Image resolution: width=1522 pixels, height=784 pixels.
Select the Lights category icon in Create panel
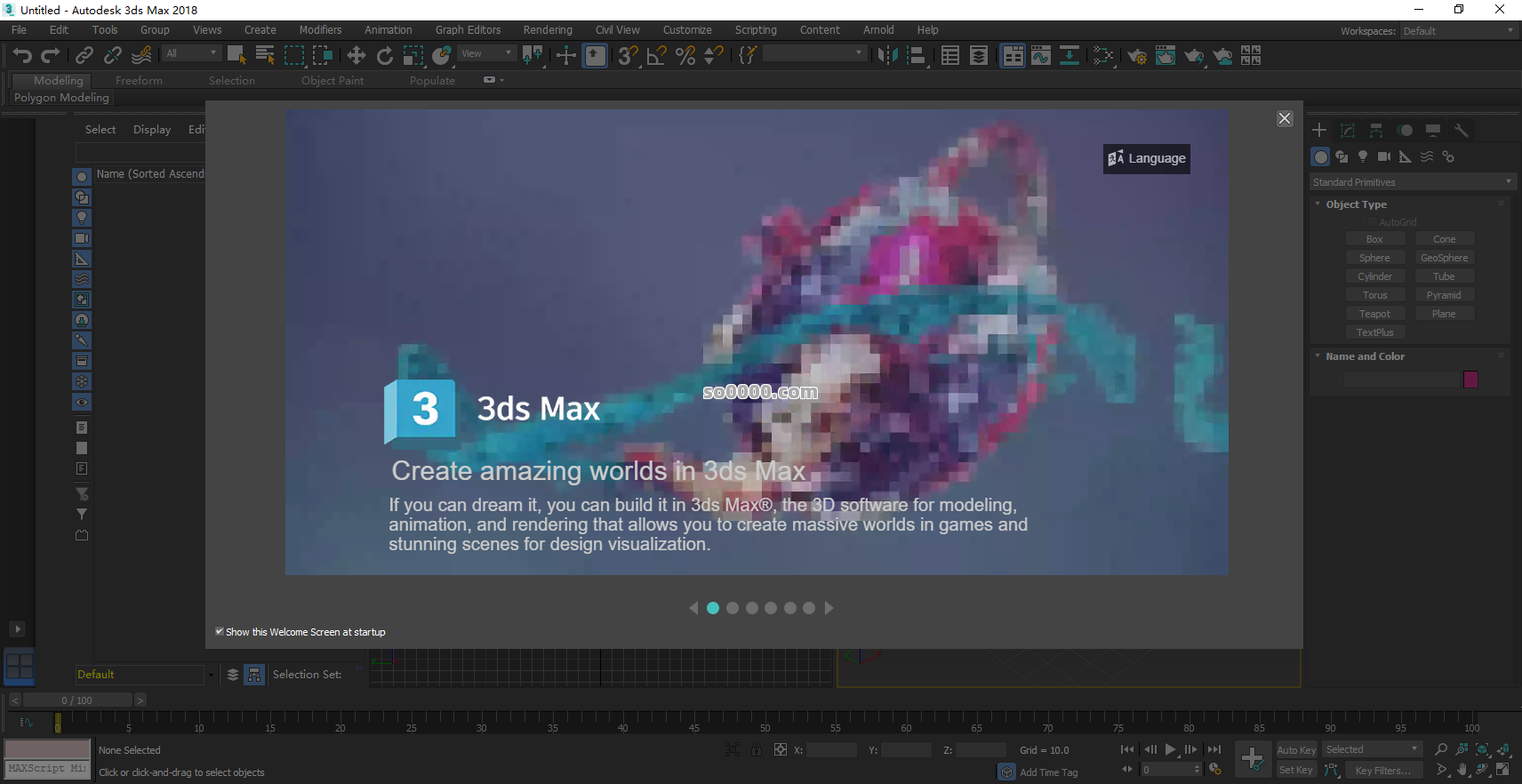pyautogui.click(x=1363, y=156)
